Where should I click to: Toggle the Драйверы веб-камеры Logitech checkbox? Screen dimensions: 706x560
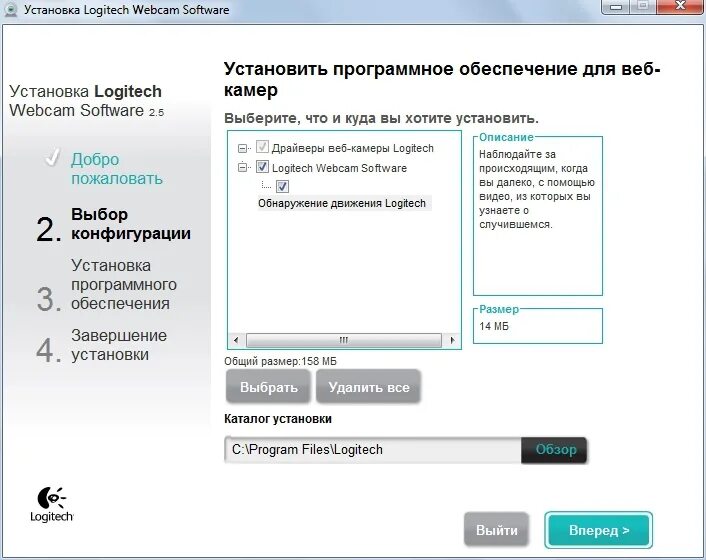[x=262, y=147]
